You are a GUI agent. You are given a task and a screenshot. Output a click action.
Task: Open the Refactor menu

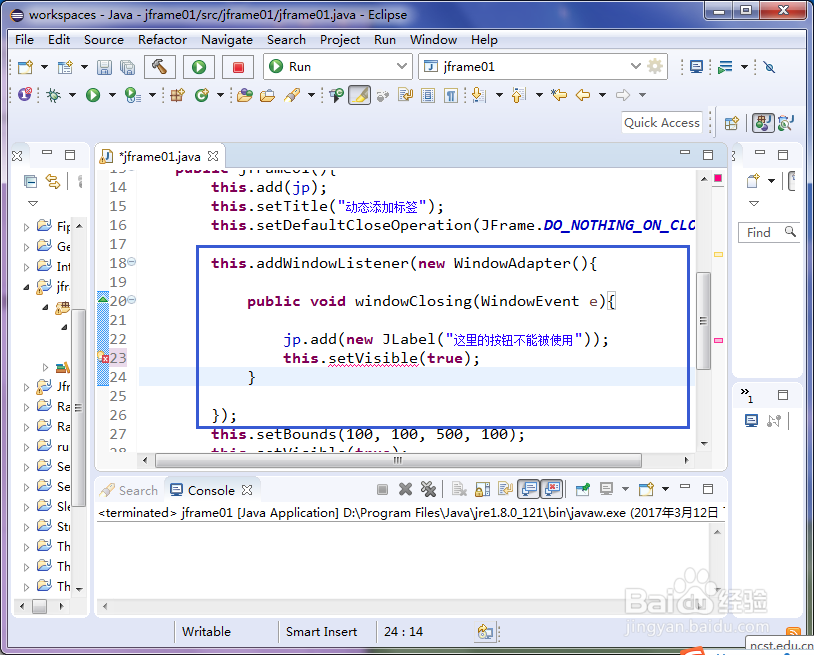pyautogui.click(x=162, y=40)
